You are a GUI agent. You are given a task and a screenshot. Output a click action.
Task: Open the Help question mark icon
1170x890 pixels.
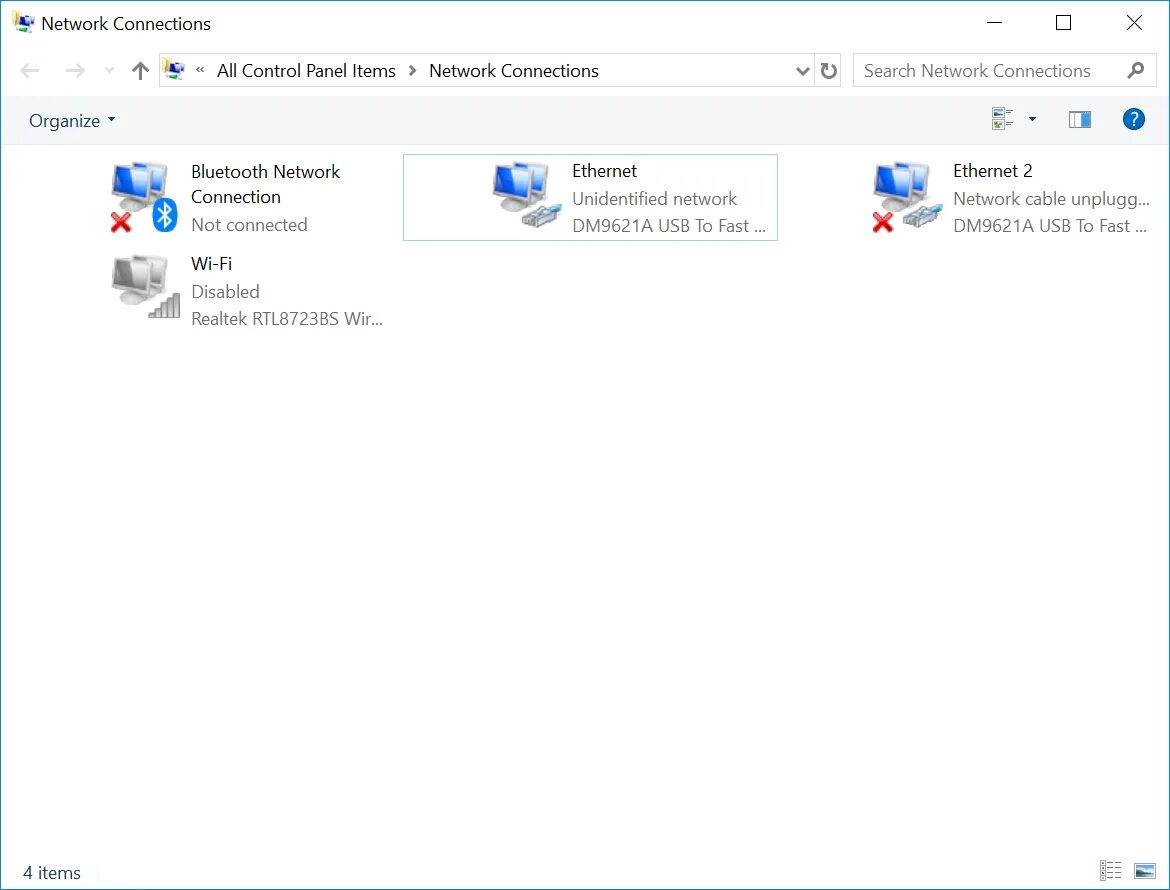(1133, 119)
